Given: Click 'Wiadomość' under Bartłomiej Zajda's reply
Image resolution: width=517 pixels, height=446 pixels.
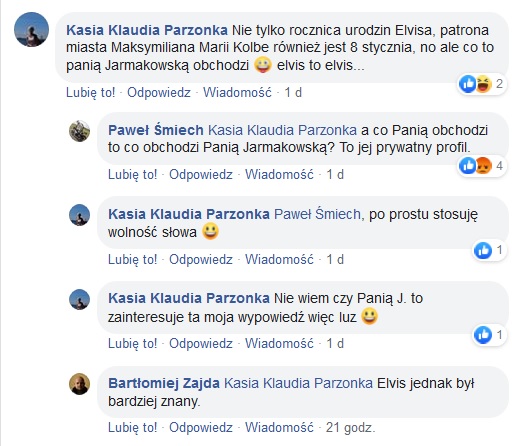Looking at the screenshot, I should click(279, 427).
